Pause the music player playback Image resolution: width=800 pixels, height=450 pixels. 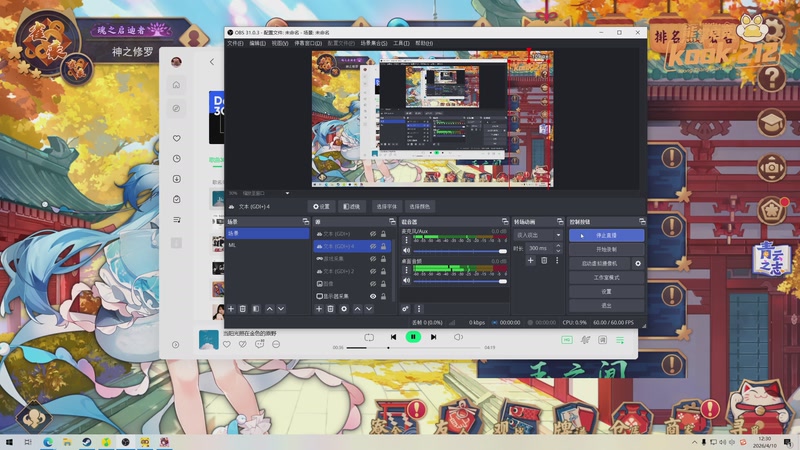click(x=413, y=337)
